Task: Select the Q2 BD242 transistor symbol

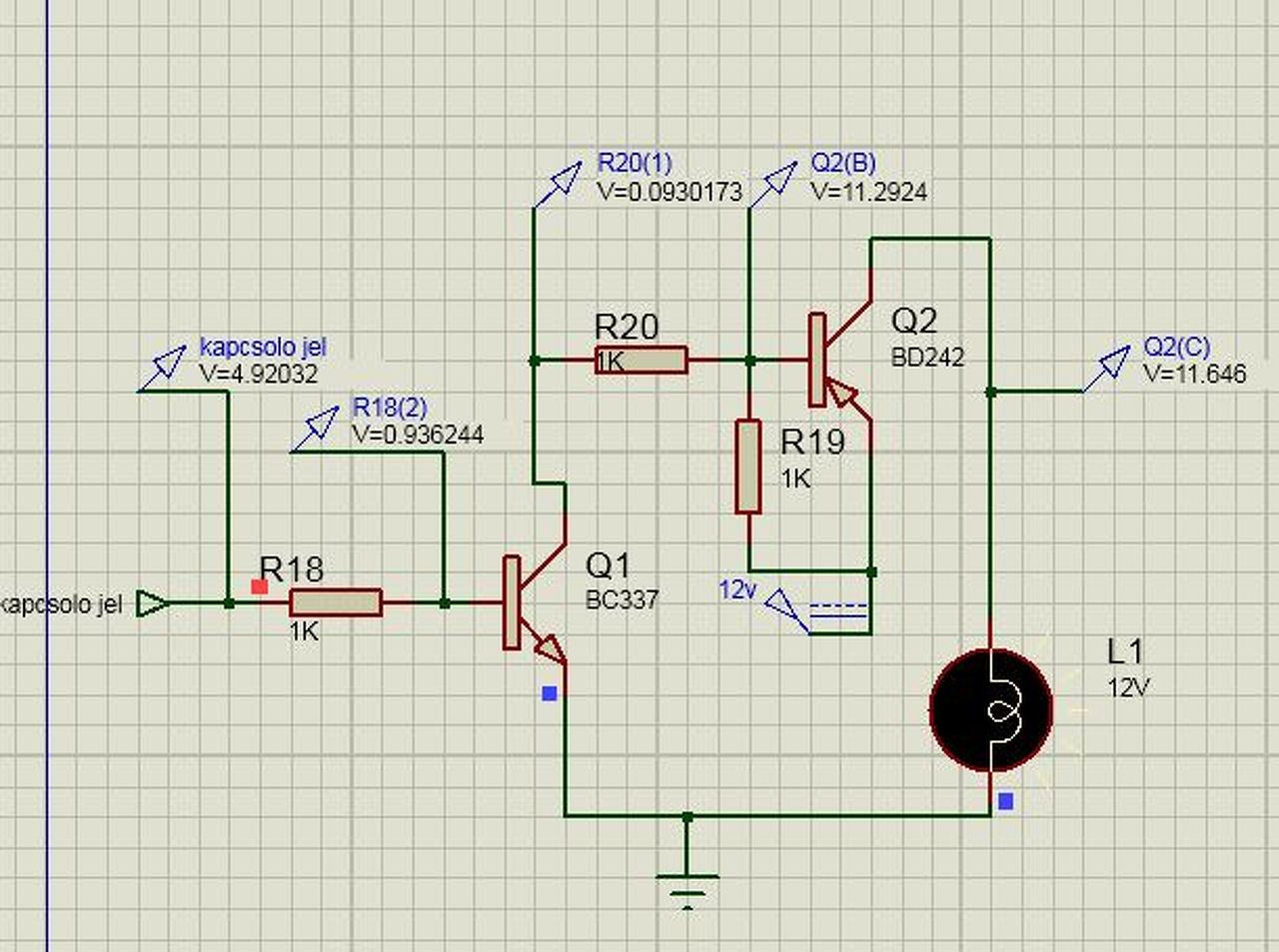Action: [x=839, y=360]
